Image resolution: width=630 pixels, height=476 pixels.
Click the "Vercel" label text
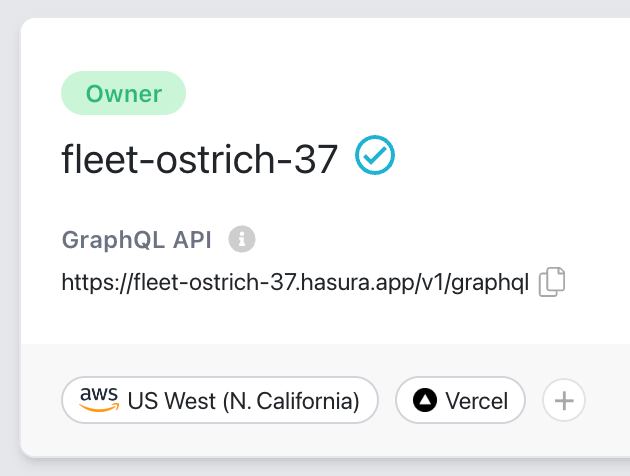click(477, 401)
